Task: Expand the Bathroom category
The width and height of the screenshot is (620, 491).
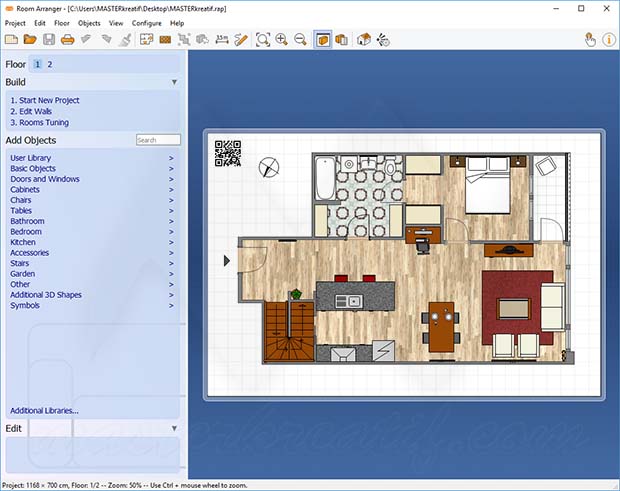Action: tap(92, 221)
